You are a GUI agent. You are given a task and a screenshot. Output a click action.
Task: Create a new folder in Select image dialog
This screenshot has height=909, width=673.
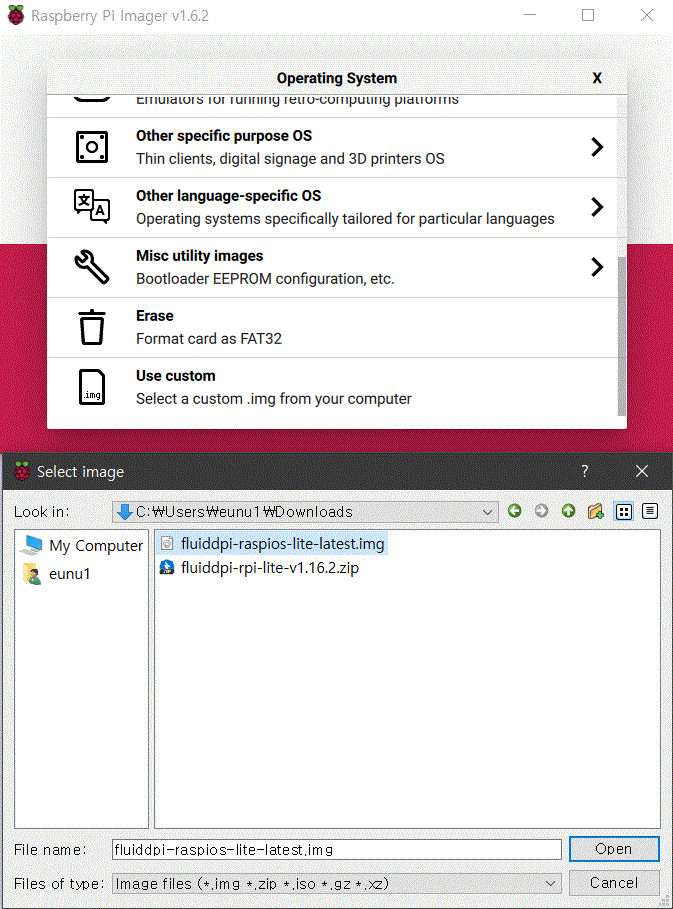(x=595, y=511)
